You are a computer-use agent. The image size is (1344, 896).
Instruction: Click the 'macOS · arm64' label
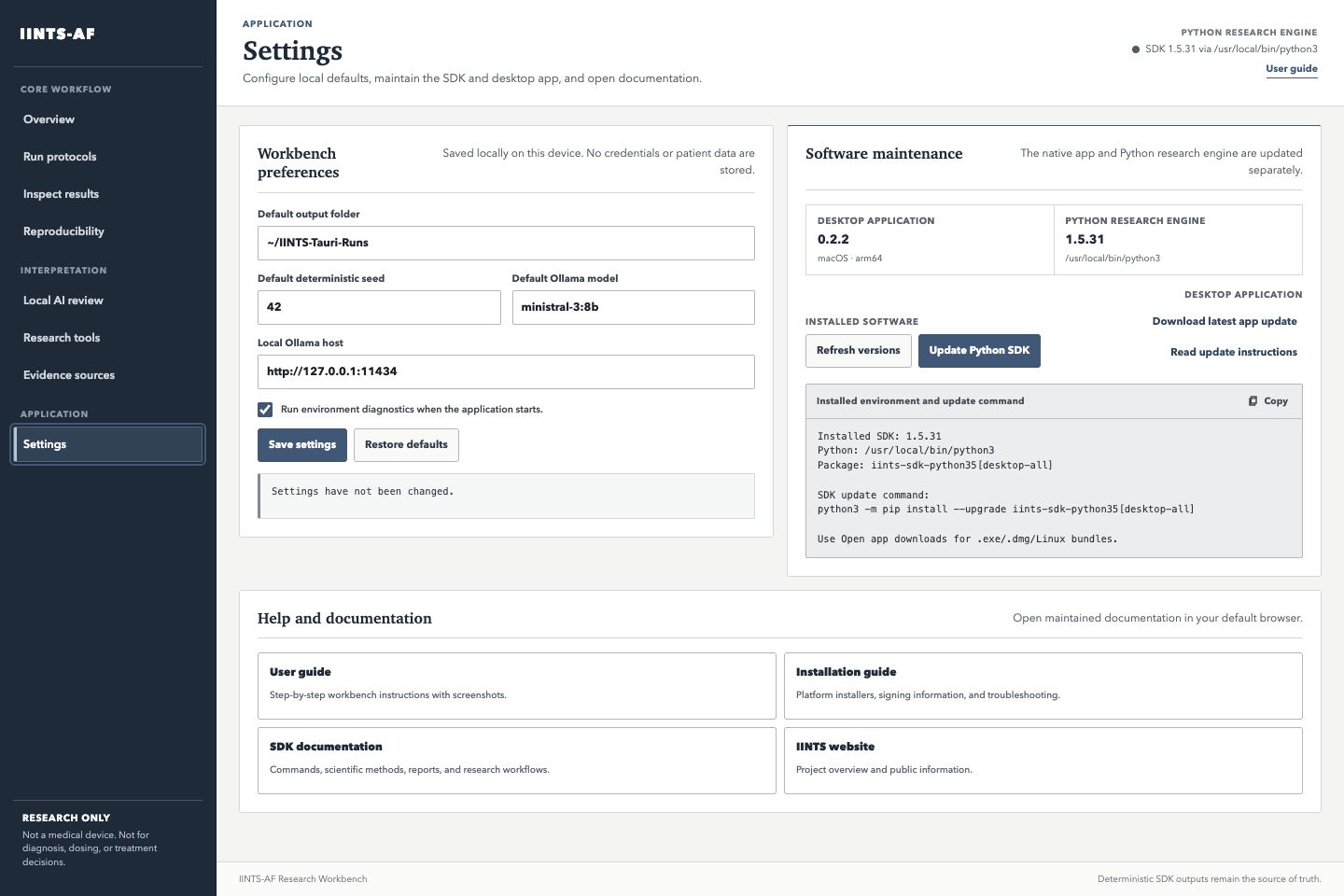[849, 259]
